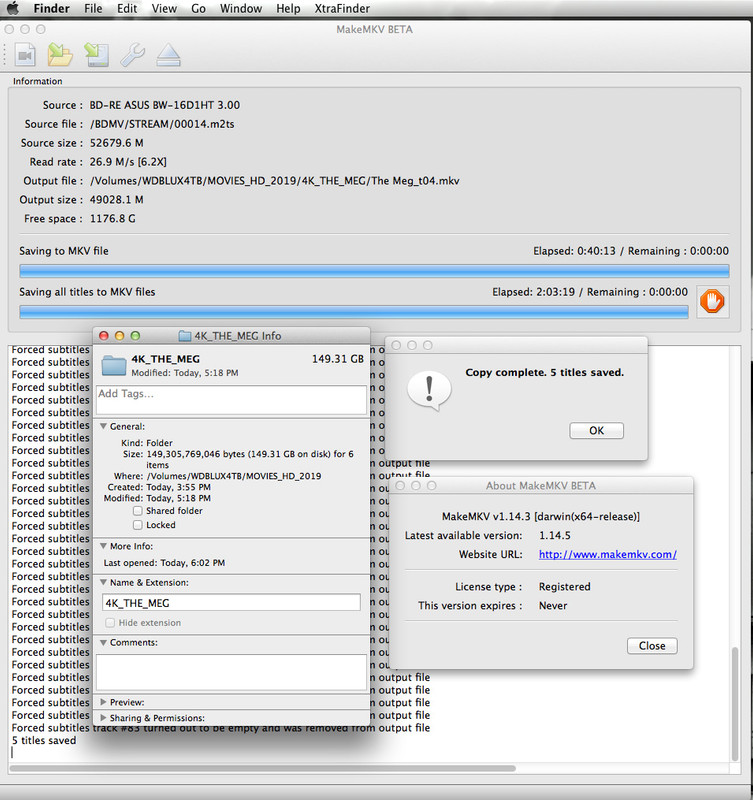Click OK in the Copy complete dialog
Screen dimensions: 753x800
tap(596, 430)
